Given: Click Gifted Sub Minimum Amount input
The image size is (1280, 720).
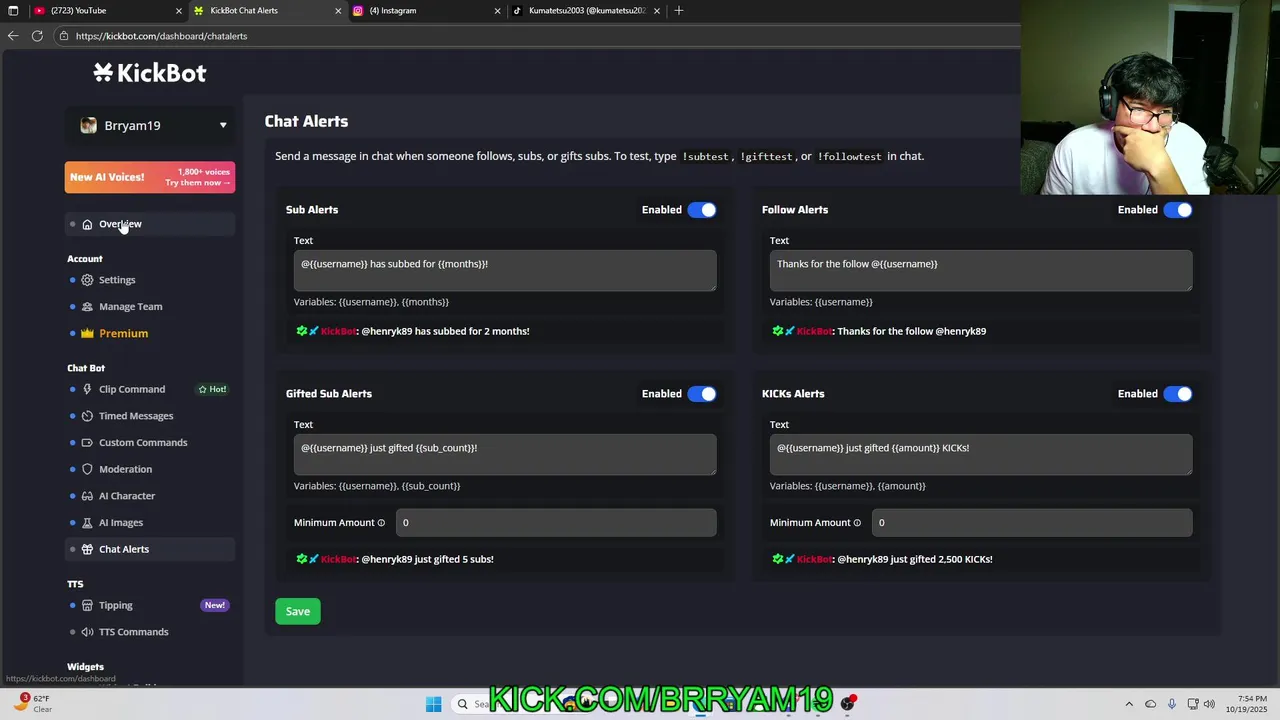Looking at the screenshot, I should tap(556, 523).
